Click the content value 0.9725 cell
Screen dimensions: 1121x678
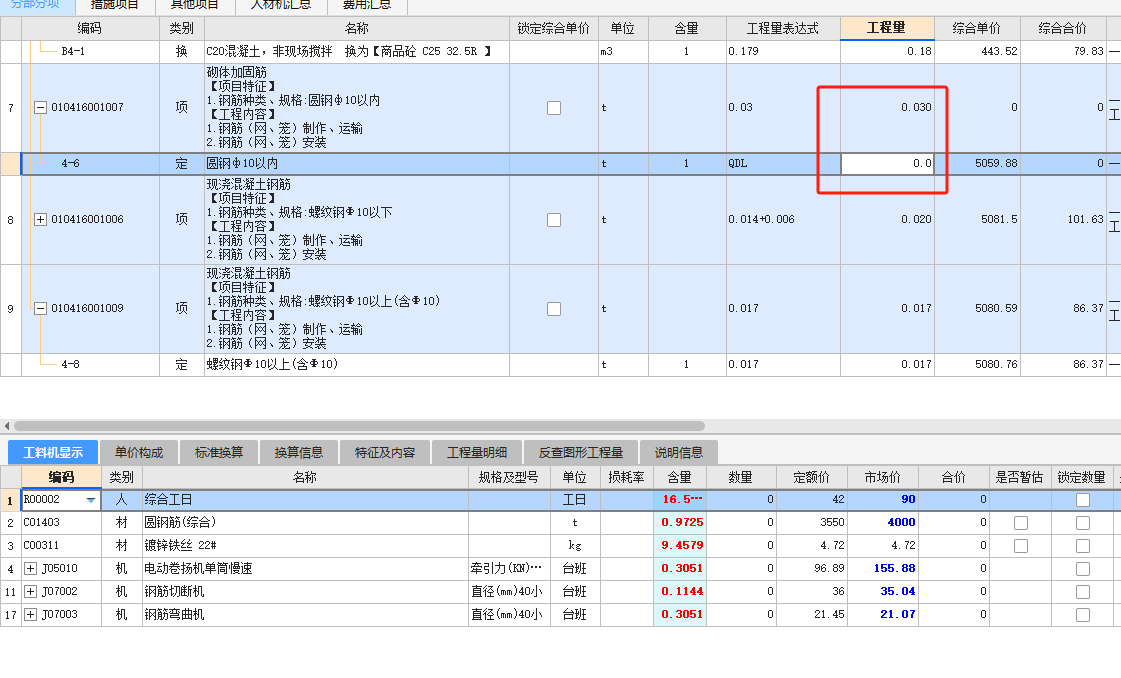click(x=679, y=523)
